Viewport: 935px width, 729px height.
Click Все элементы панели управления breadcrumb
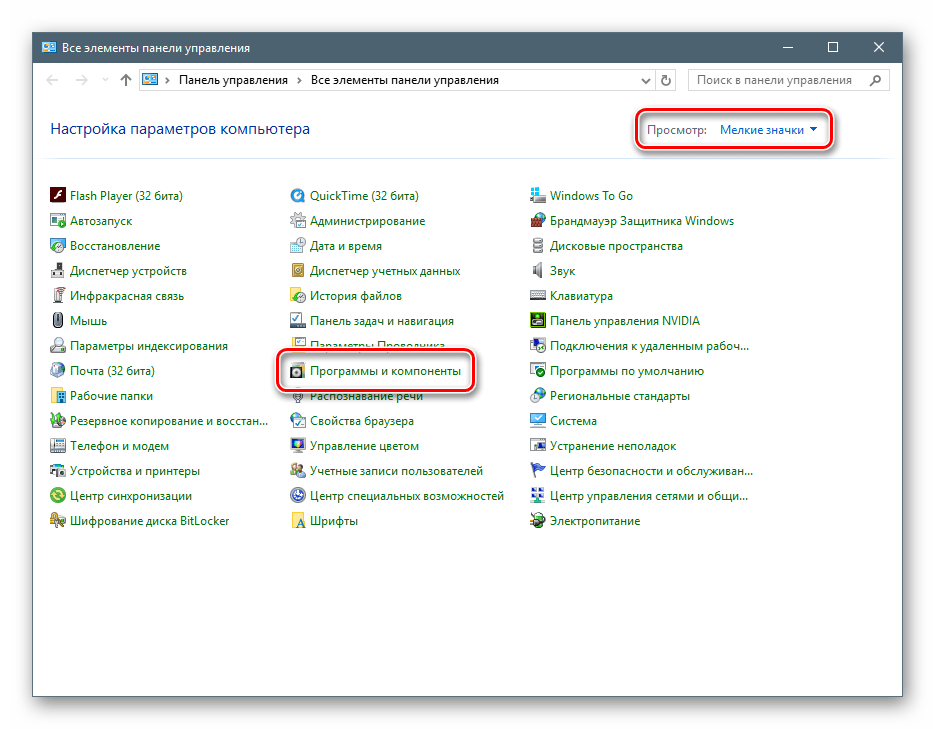click(x=405, y=80)
